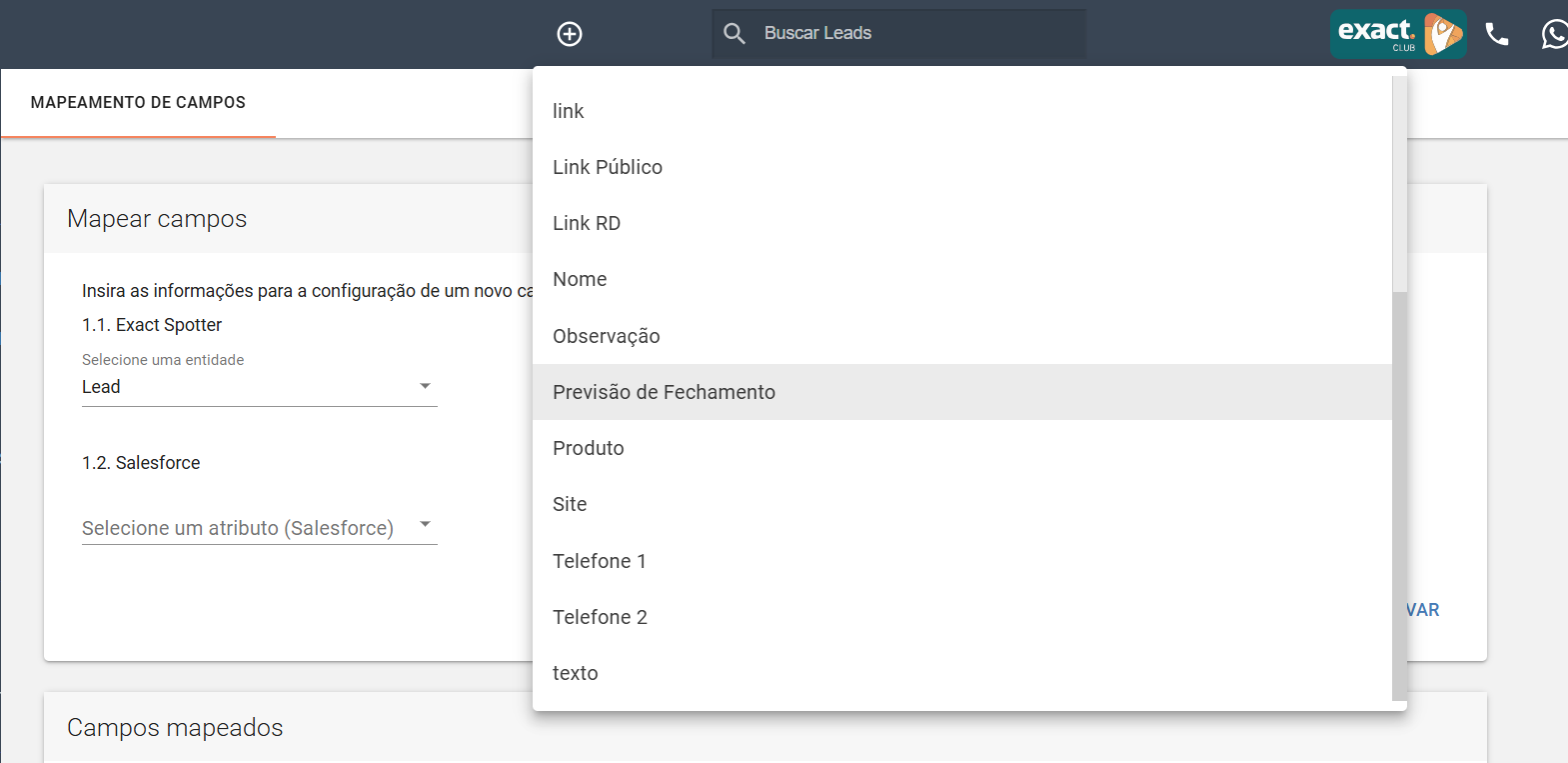
Task: Focus the Buscar Leads search field
Action: [x=898, y=34]
